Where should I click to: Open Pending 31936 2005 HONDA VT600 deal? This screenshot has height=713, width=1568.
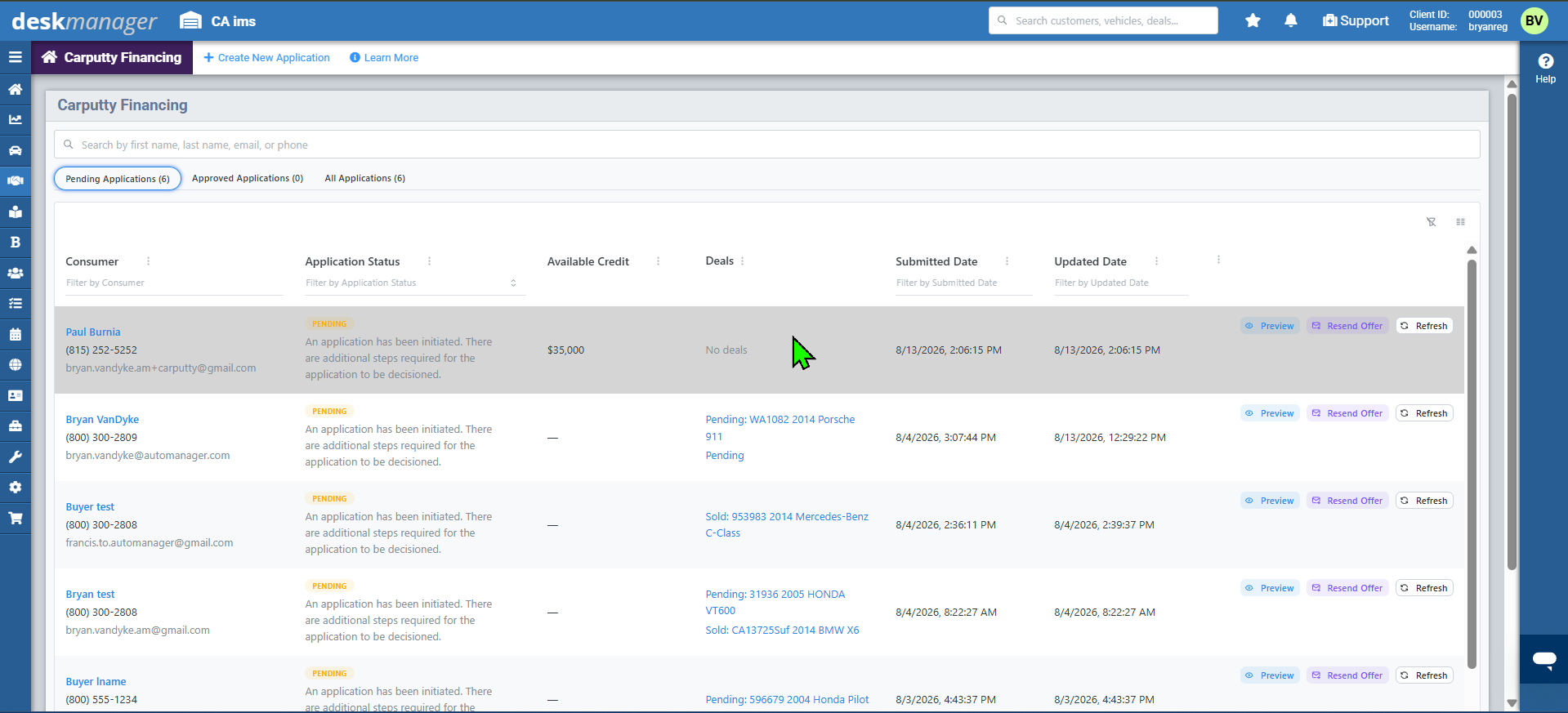pyautogui.click(x=775, y=602)
